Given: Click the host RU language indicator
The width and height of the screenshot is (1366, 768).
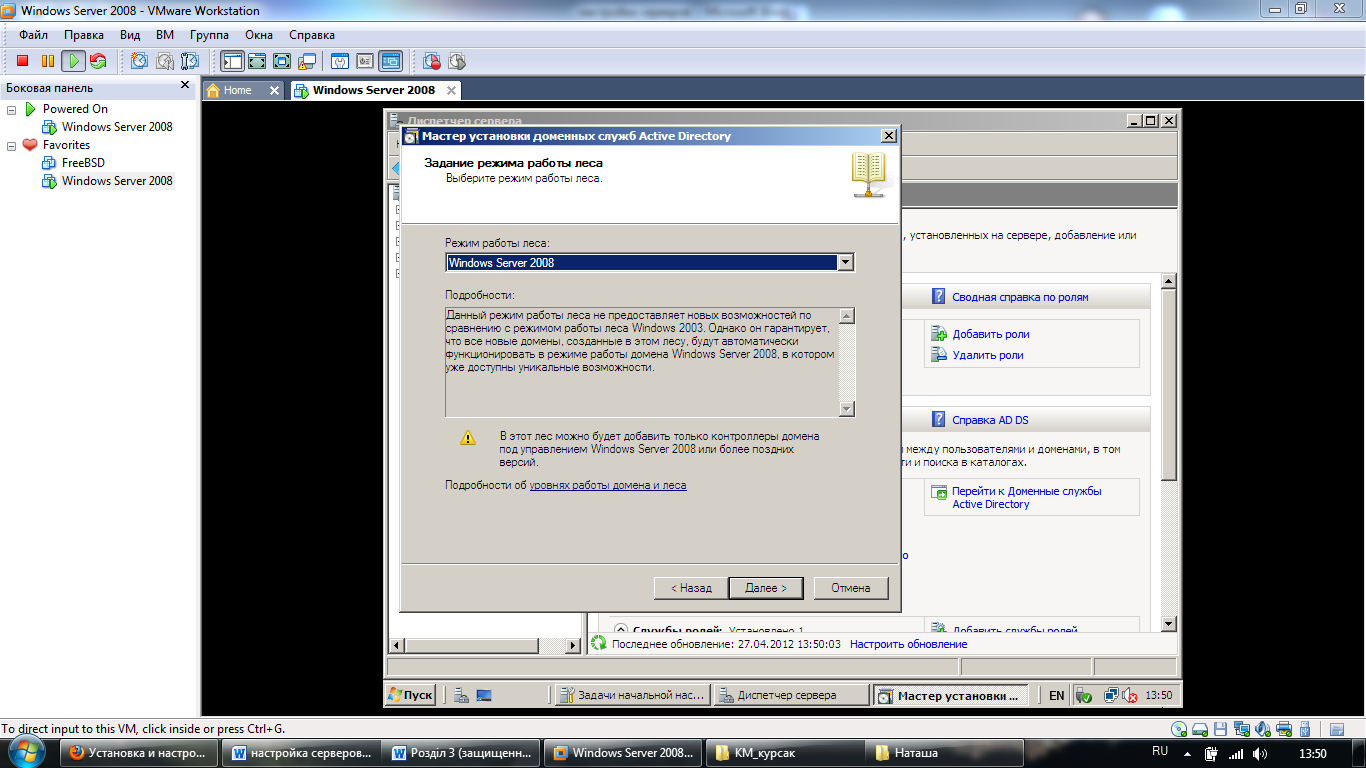Looking at the screenshot, I should pyautogui.click(x=1160, y=750).
